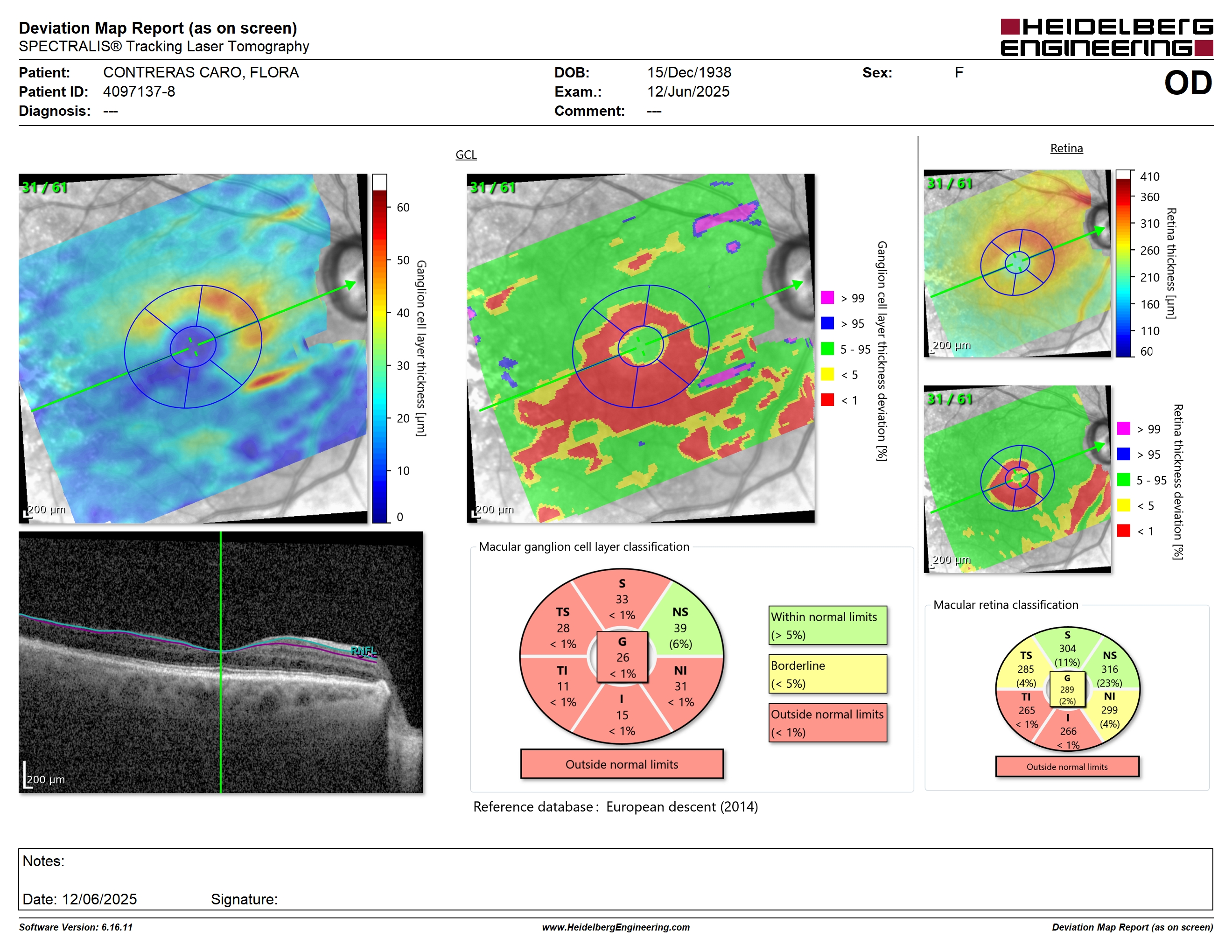
Task: Click the OCT B-scan cross-section image
Action: point(221,662)
